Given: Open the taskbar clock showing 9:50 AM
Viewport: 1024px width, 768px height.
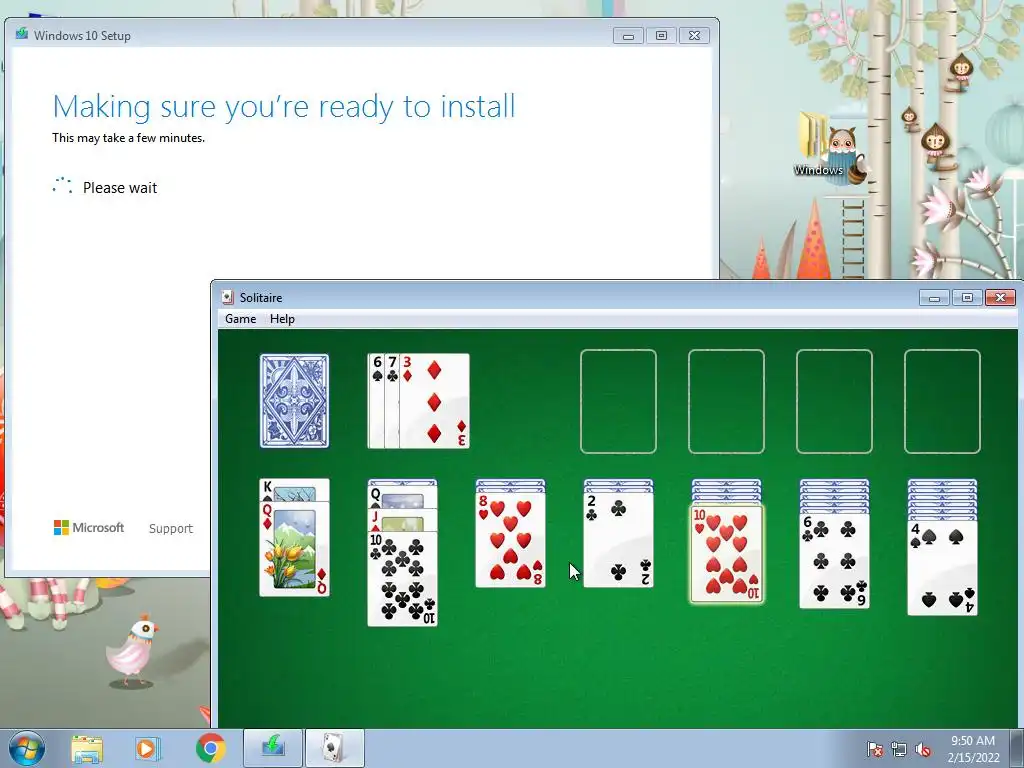Looking at the screenshot, I should [x=973, y=749].
